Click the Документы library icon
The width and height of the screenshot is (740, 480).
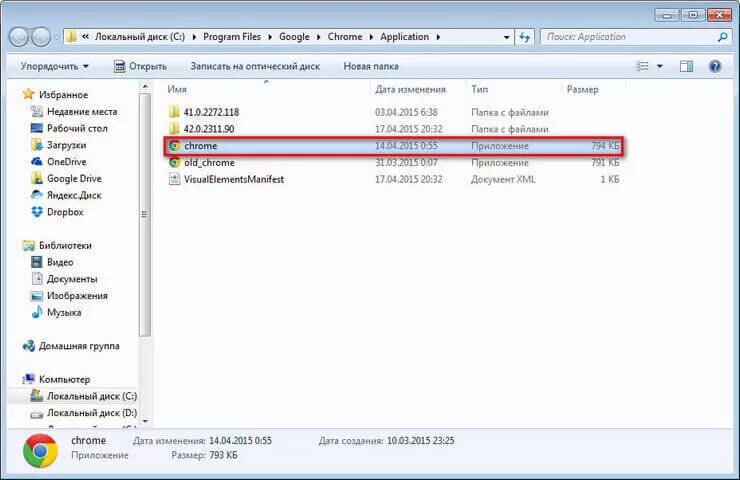[37, 278]
